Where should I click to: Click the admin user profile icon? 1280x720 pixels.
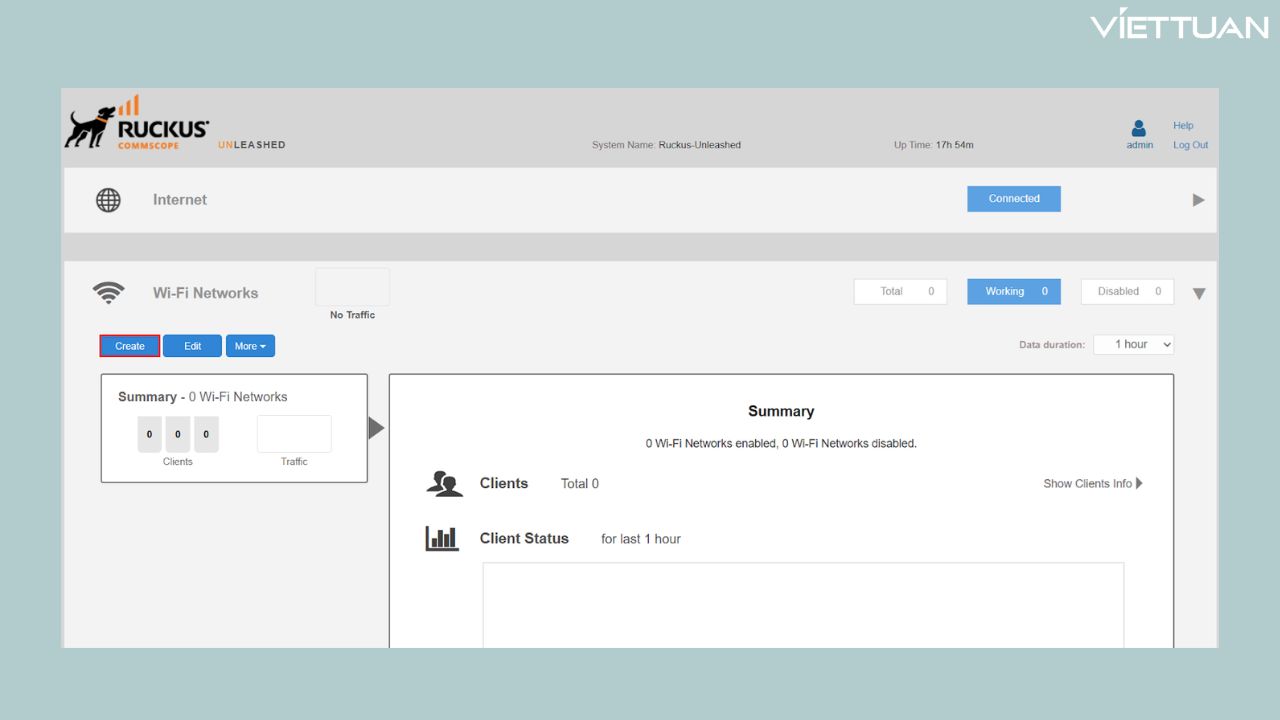click(x=1138, y=128)
